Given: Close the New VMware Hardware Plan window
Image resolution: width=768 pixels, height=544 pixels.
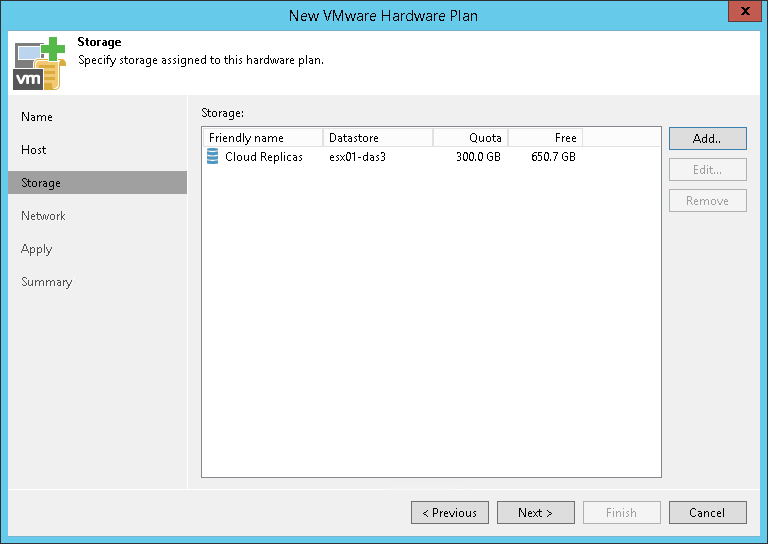Looking at the screenshot, I should [x=744, y=11].
